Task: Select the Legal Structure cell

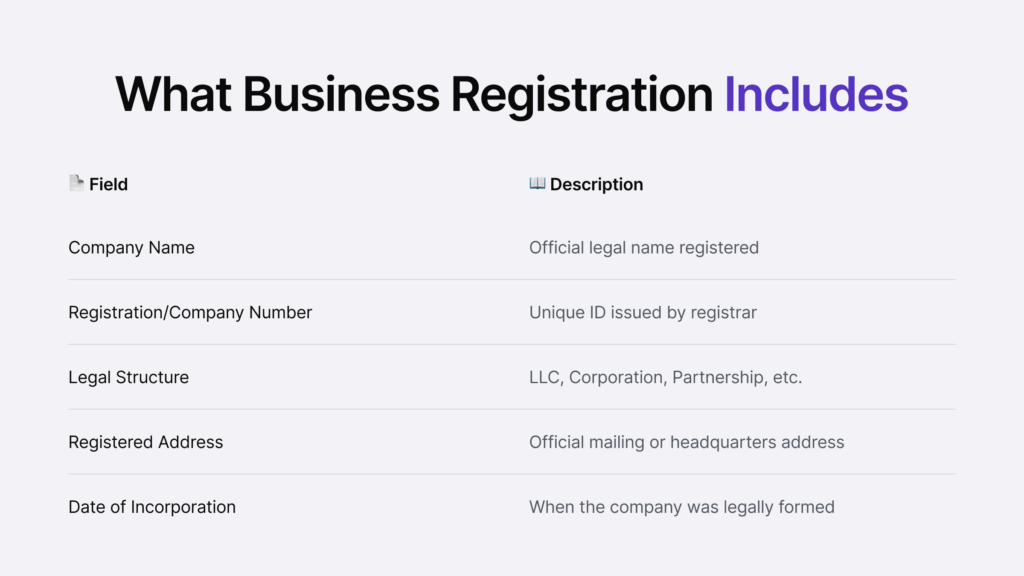Action: tap(128, 377)
